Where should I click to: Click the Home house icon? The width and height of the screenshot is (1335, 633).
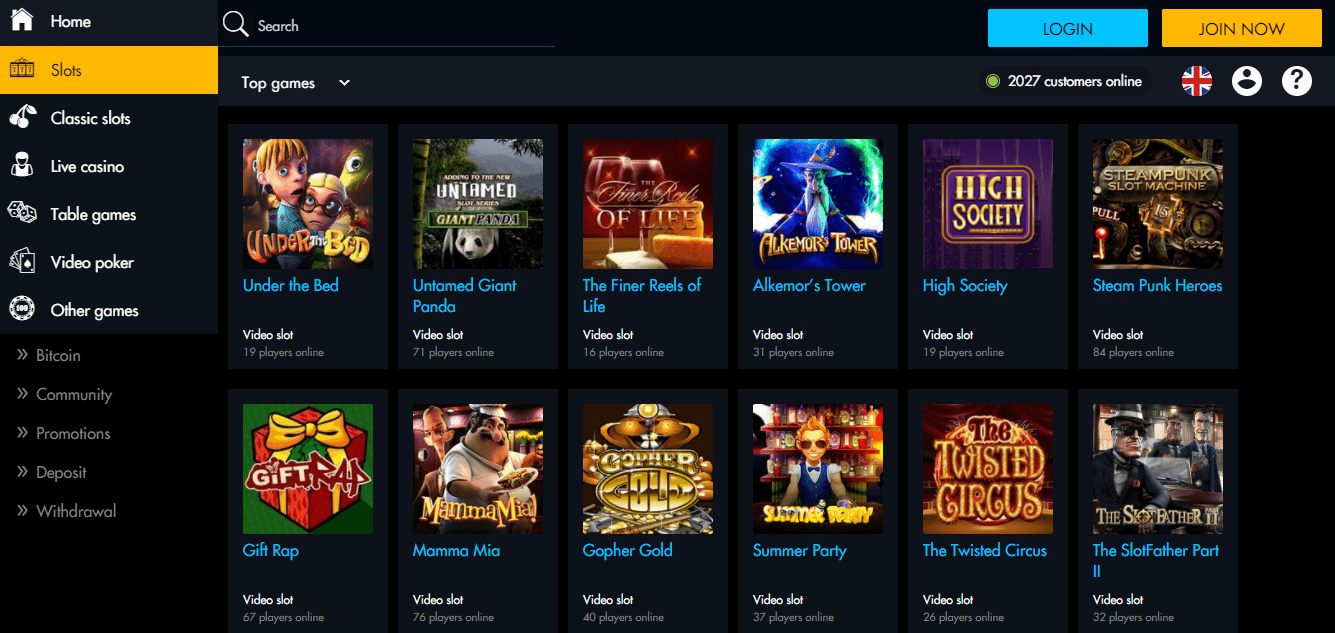tap(22, 20)
